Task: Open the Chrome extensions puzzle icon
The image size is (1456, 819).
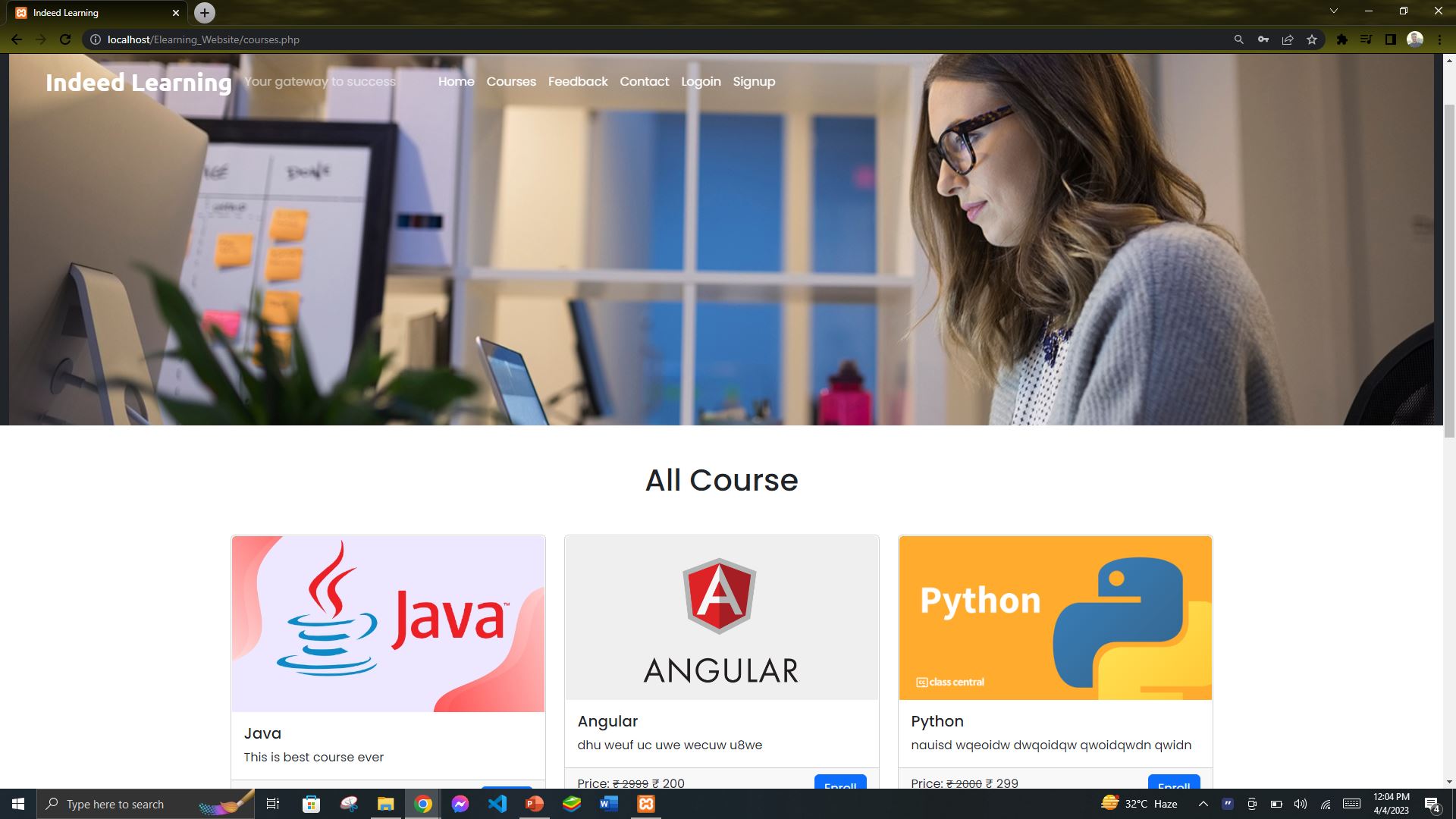Action: click(1341, 39)
